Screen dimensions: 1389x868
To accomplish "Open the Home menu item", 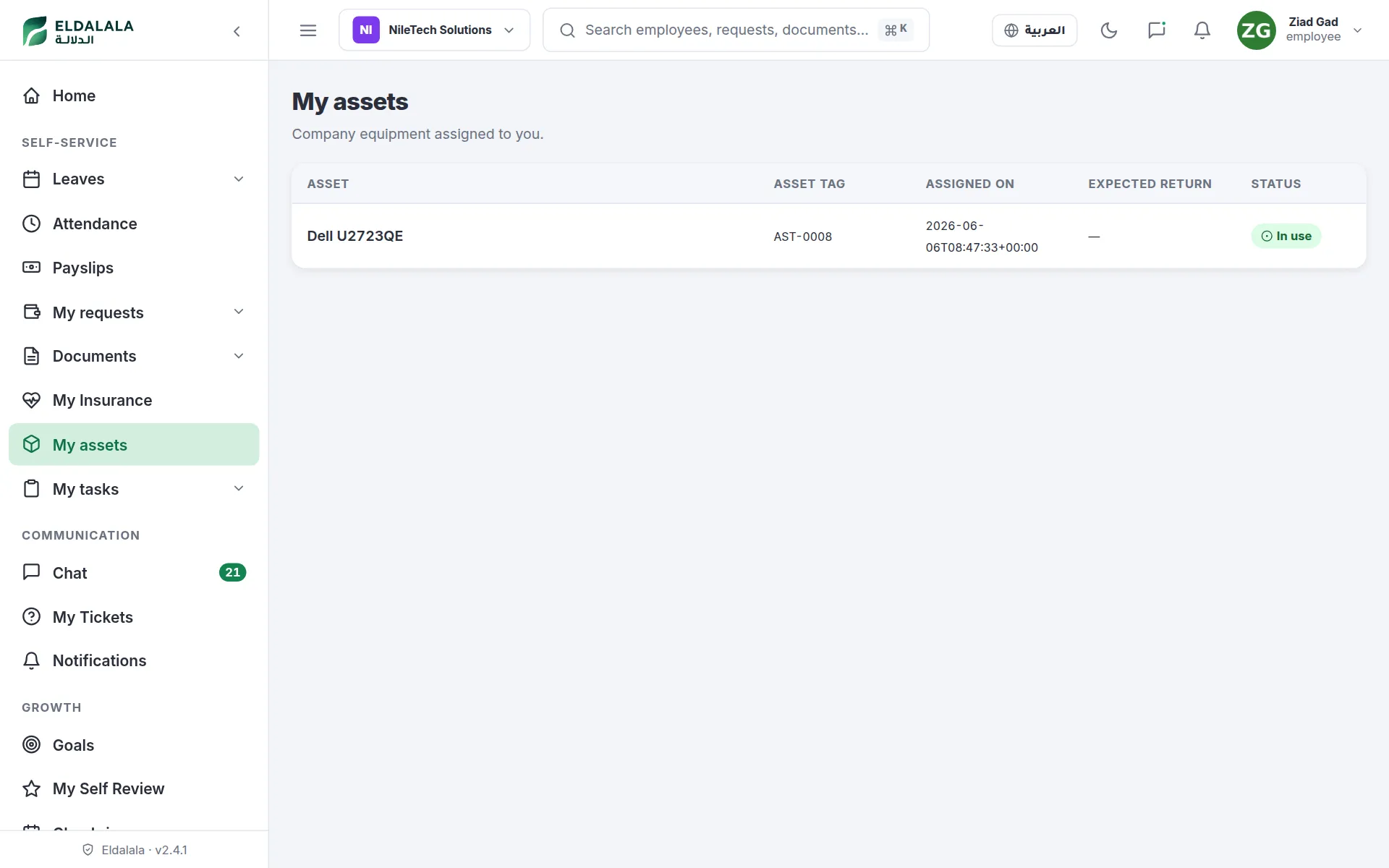I will tap(134, 95).
